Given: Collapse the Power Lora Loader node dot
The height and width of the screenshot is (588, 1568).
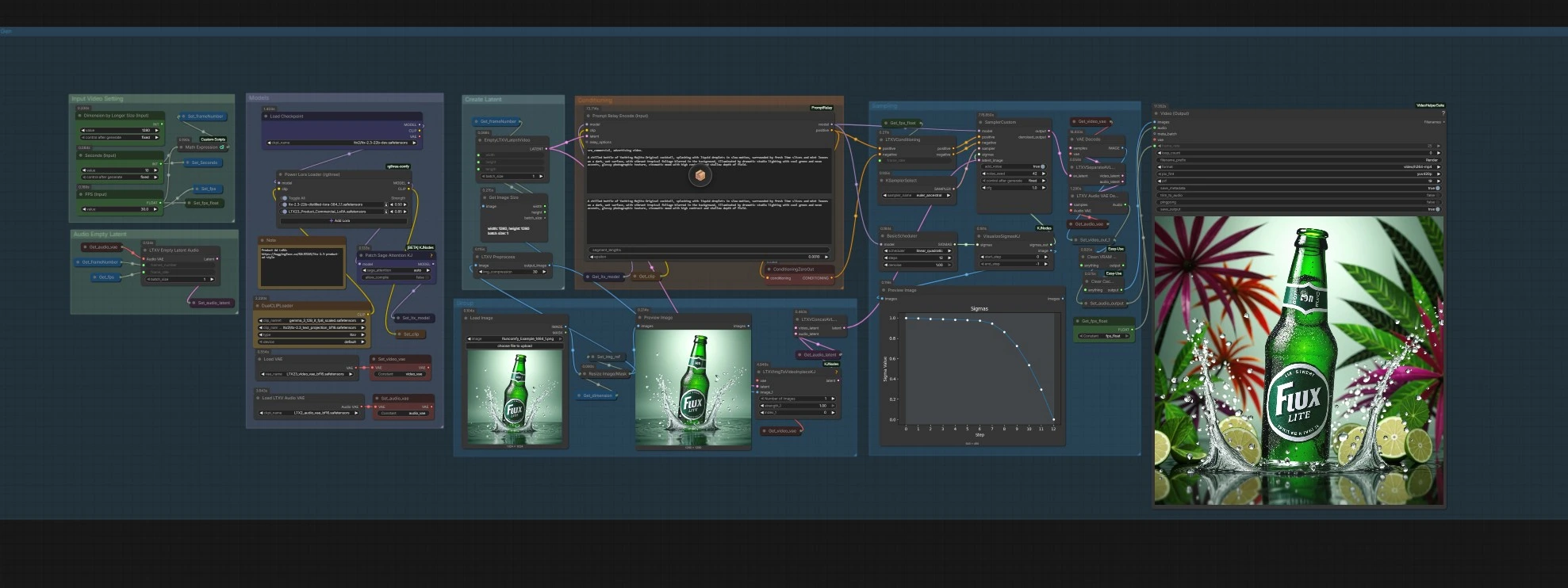Looking at the screenshot, I should click(281, 174).
